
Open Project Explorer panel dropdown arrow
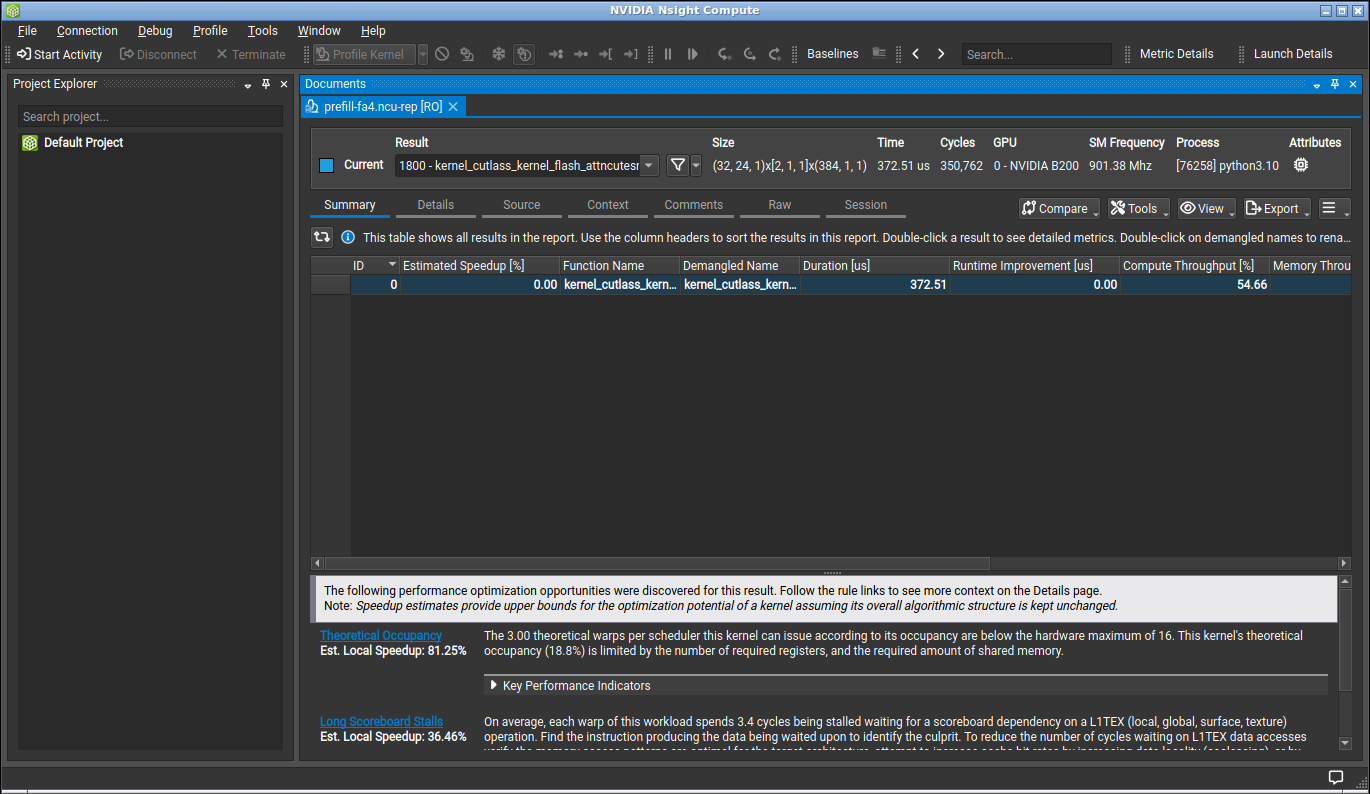(x=248, y=85)
